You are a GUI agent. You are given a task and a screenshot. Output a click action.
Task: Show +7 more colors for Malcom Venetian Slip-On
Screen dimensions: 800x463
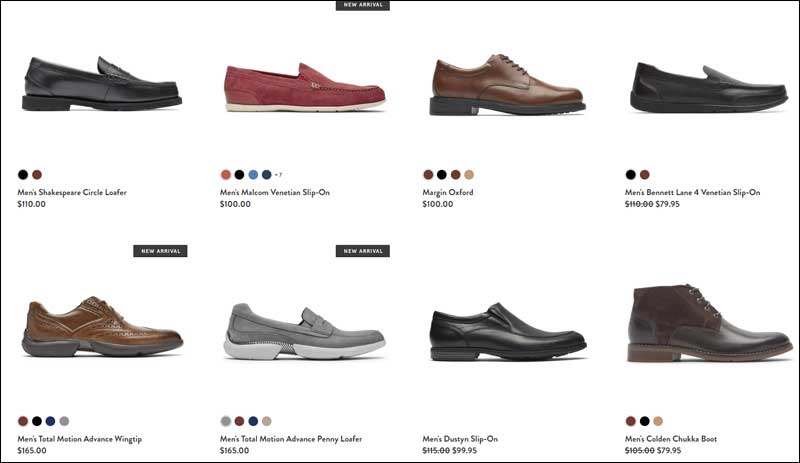point(278,175)
